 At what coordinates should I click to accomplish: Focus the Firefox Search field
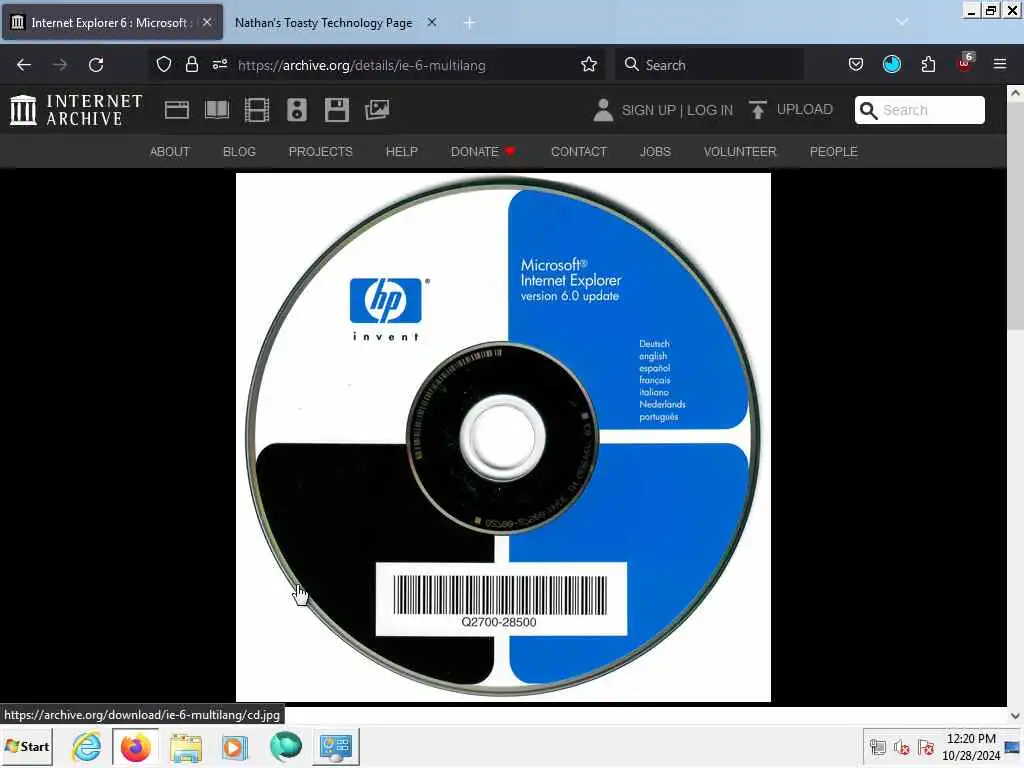pos(709,65)
